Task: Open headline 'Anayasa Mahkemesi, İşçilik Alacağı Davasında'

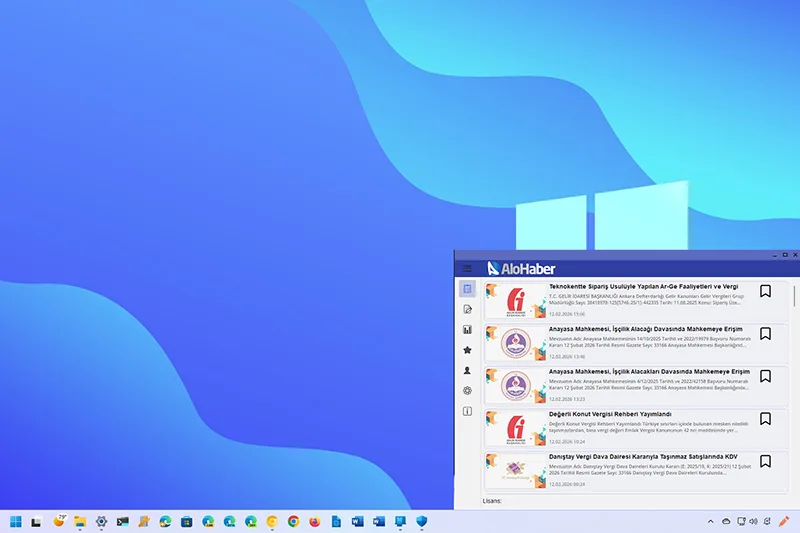Action: tap(646, 329)
